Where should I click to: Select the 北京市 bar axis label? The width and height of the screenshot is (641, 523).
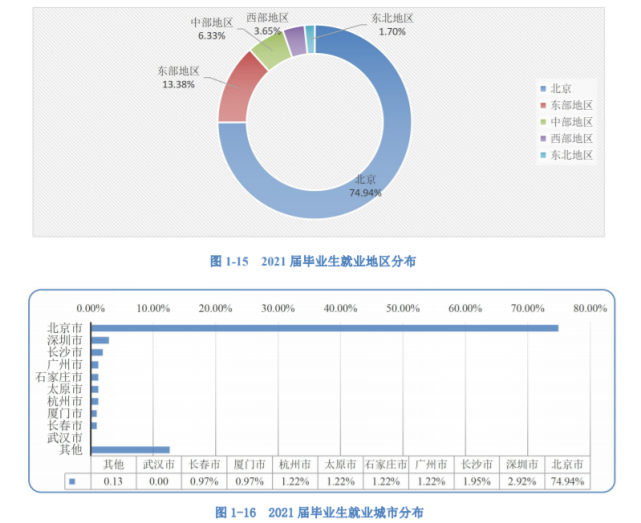point(65,328)
